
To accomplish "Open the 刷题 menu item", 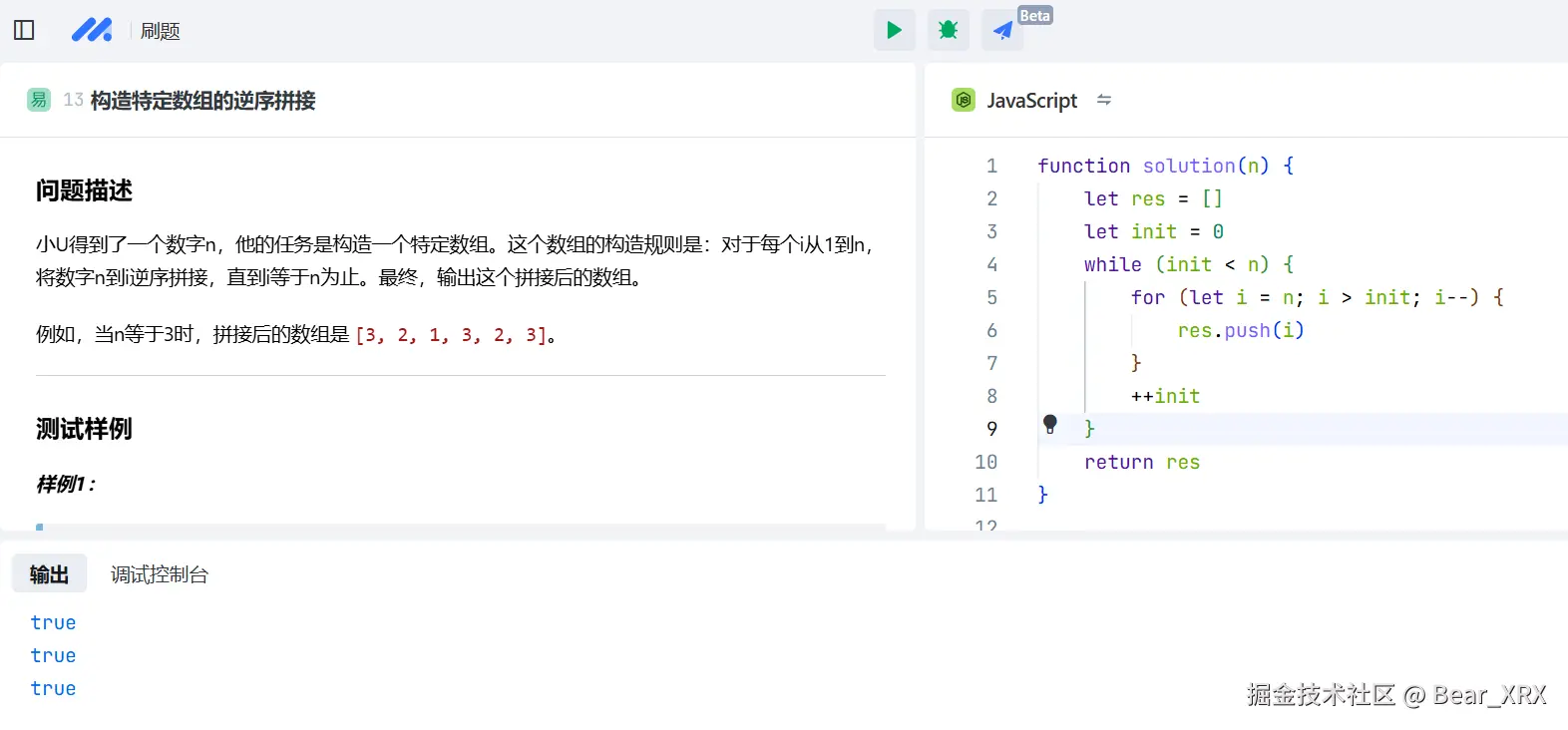I will (x=160, y=31).
